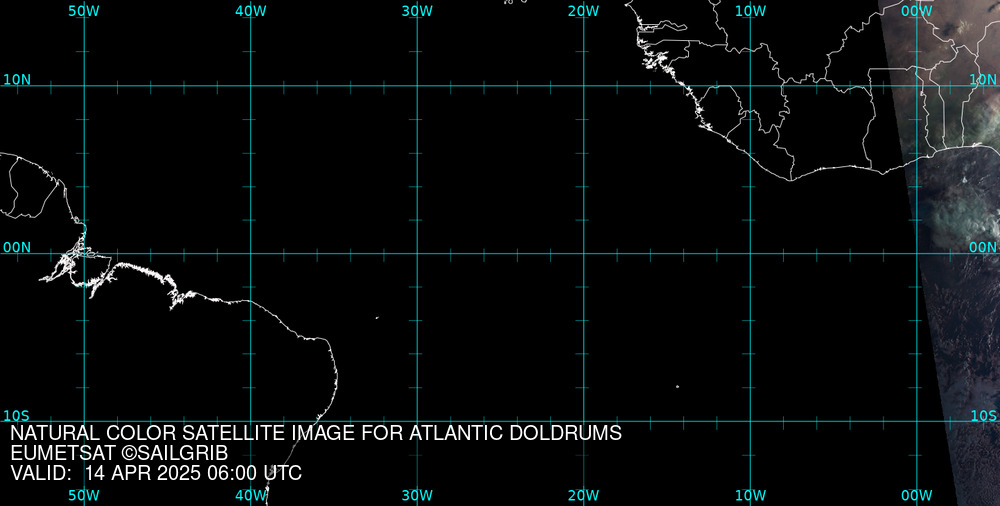Click the small island dot east of the Brazilian coast
Screen dimensions: 1000x506
click(377, 318)
